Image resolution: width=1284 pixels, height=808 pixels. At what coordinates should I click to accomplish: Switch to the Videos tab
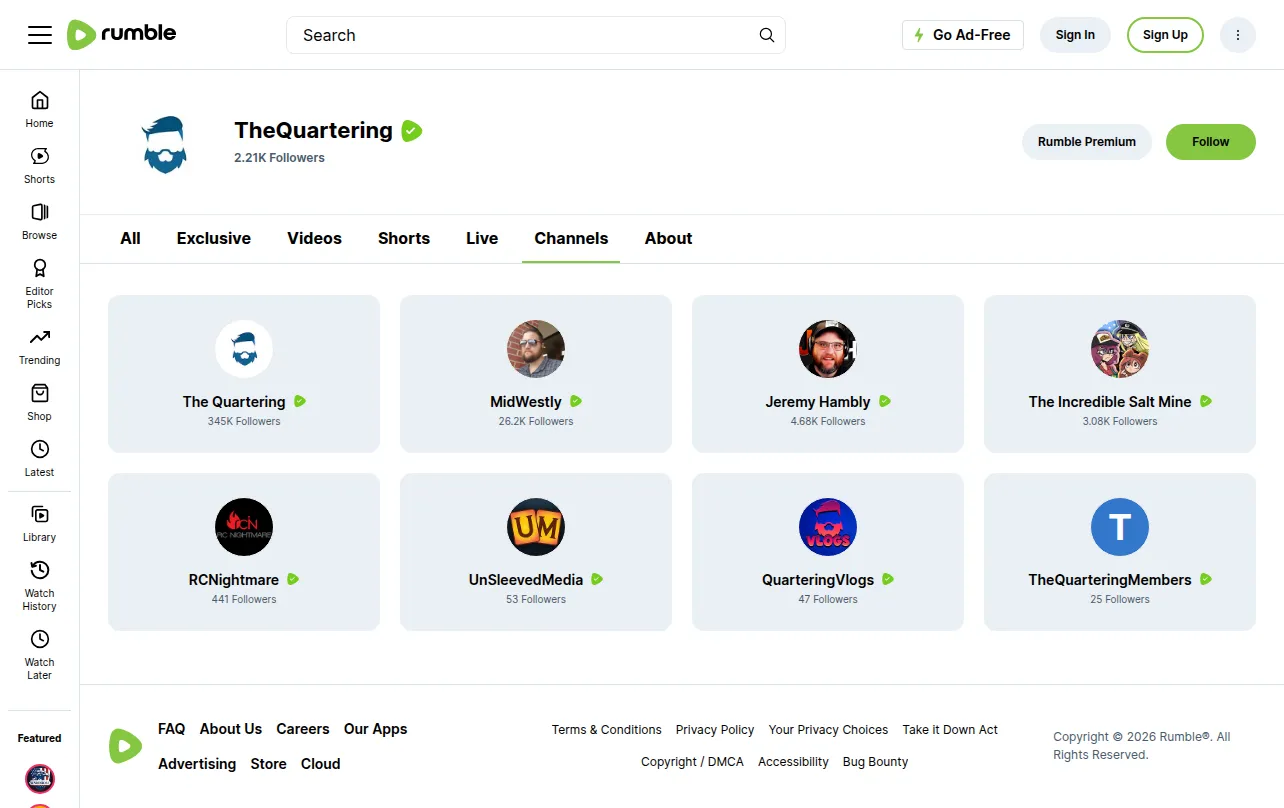[314, 239]
